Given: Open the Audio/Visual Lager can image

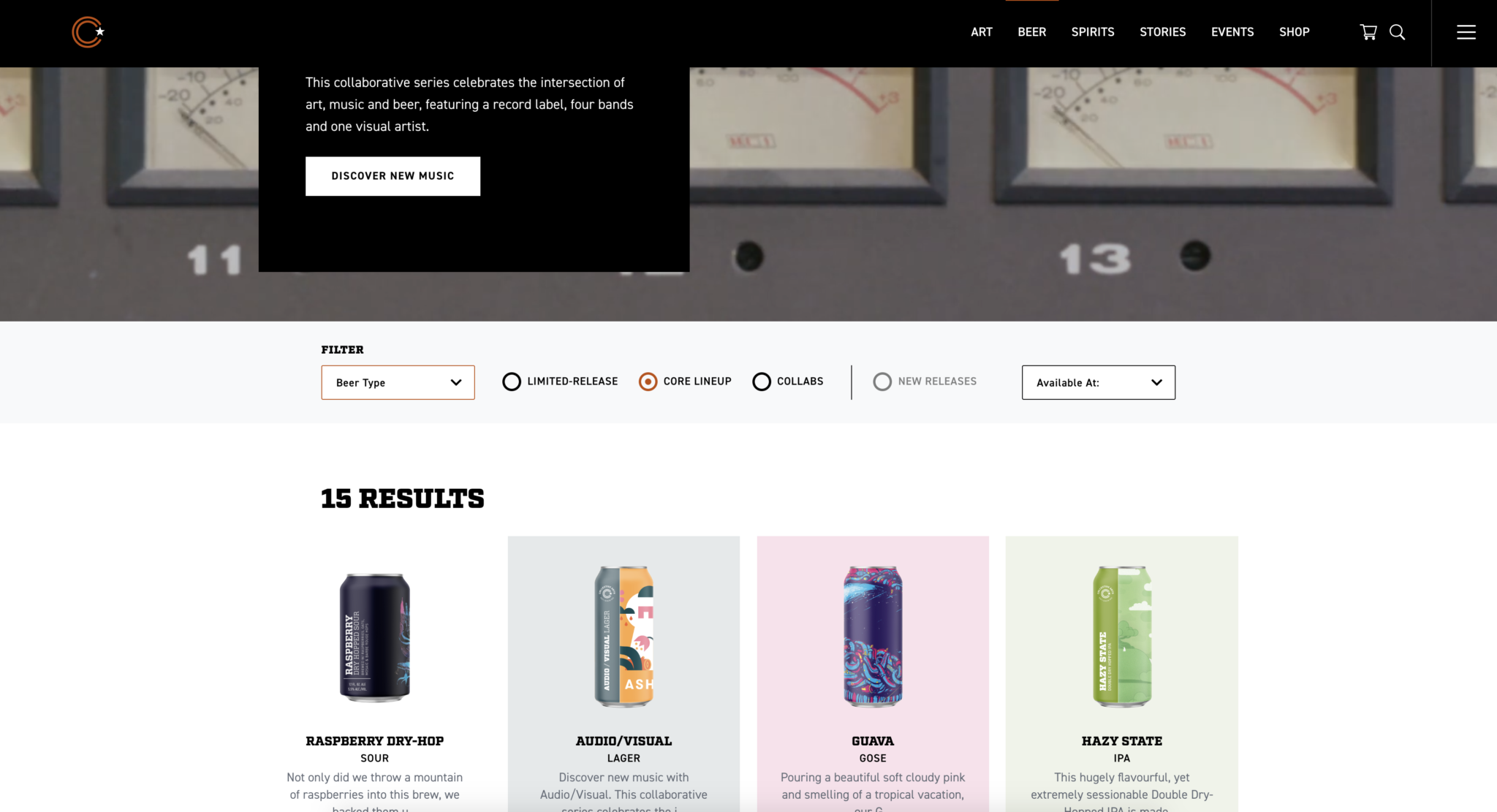Looking at the screenshot, I should point(624,637).
